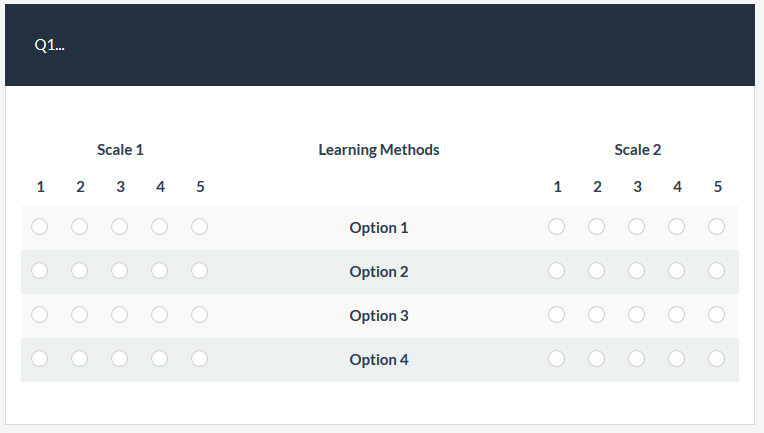This screenshot has height=433, width=764.
Task: Select Scale 1 rating 3 for Option 1
Action: (119, 226)
